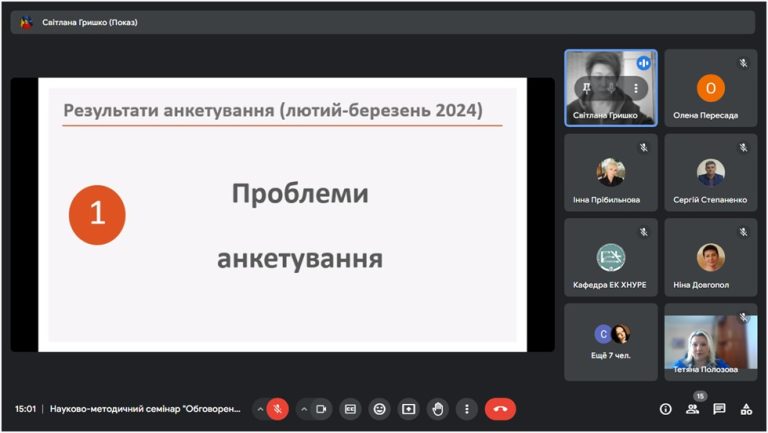The height and width of the screenshot is (433, 768).
Task: Click the speaking indicator on Світлана Гришко's tile
Action: click(x=643, y=63)
